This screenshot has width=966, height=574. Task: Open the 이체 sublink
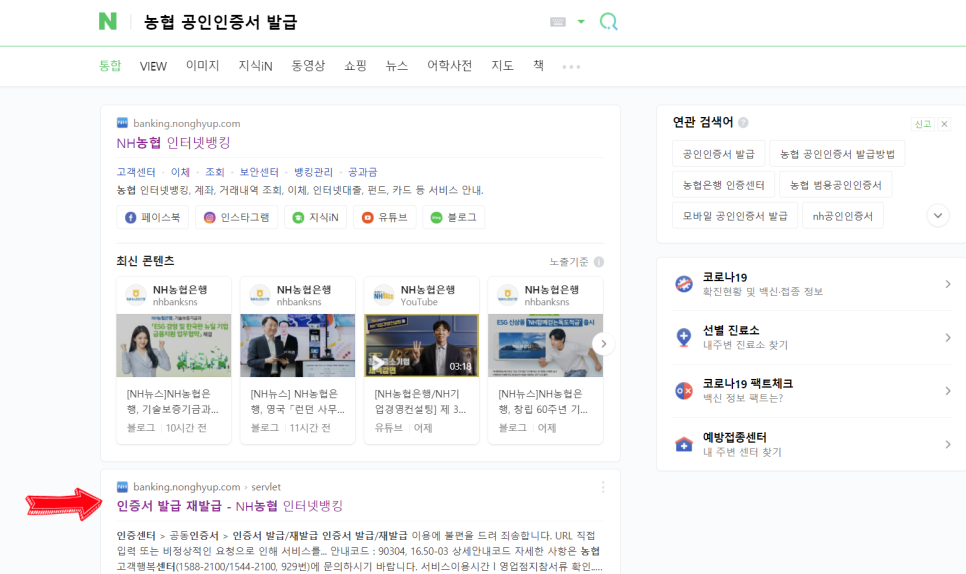[181, 172]
